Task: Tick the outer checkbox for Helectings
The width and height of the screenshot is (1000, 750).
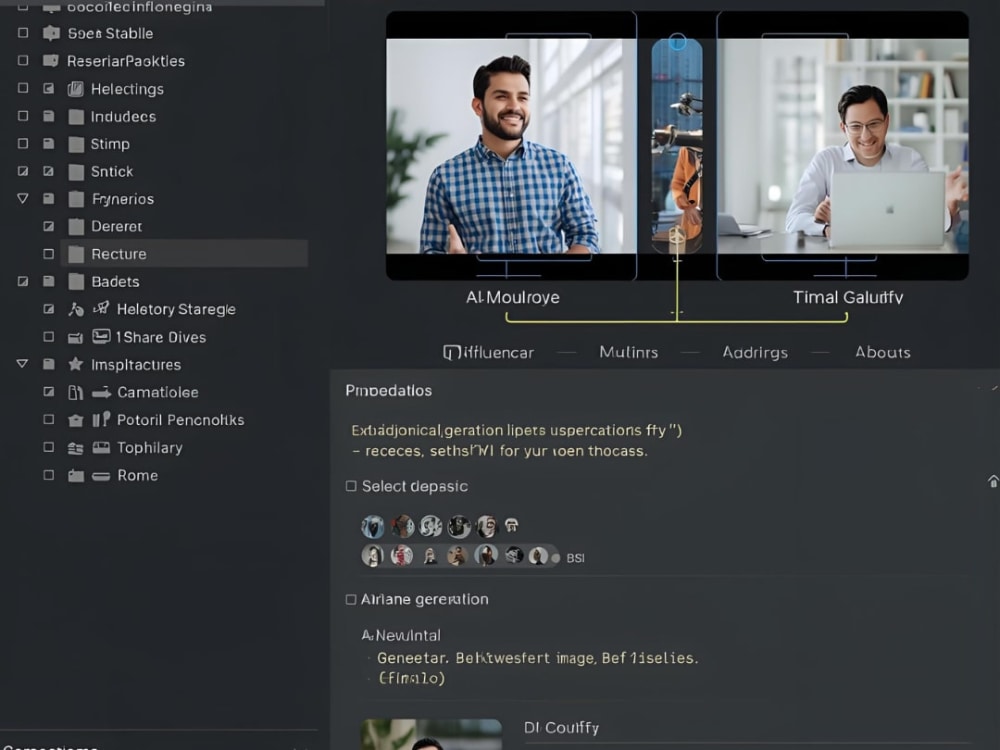Action: [x=23, y=88]
